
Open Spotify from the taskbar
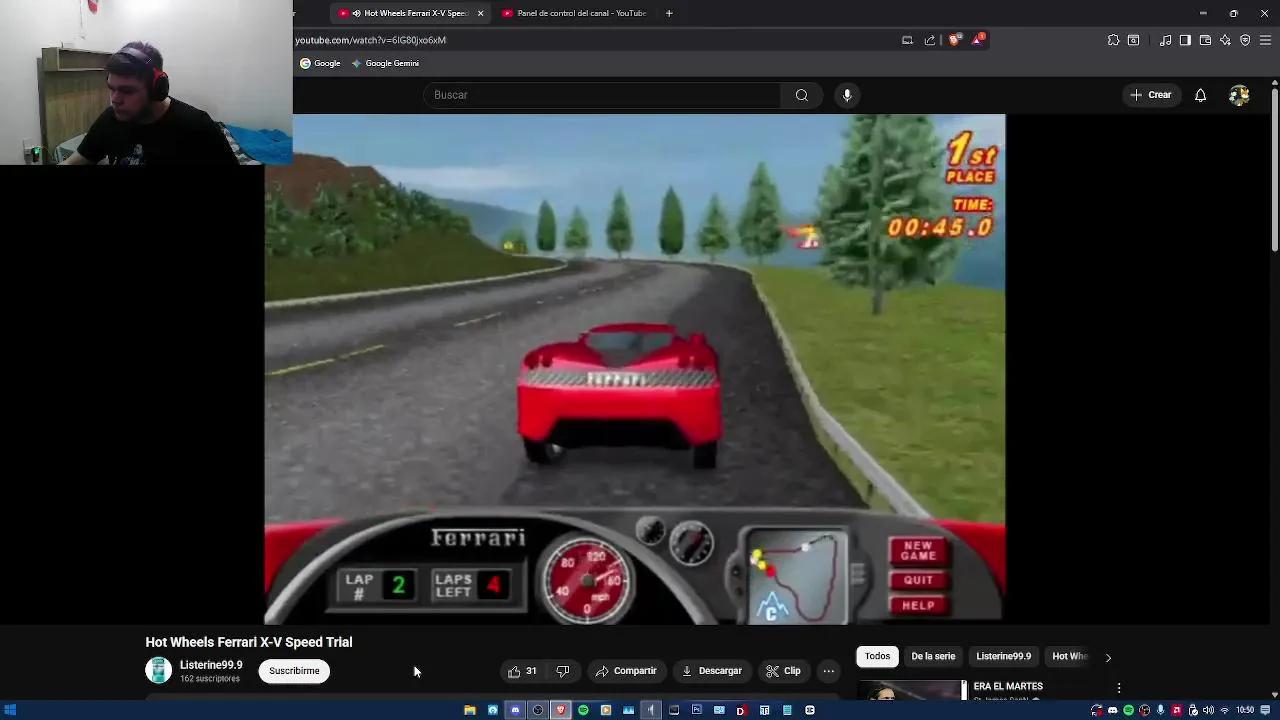coord(583,710)
